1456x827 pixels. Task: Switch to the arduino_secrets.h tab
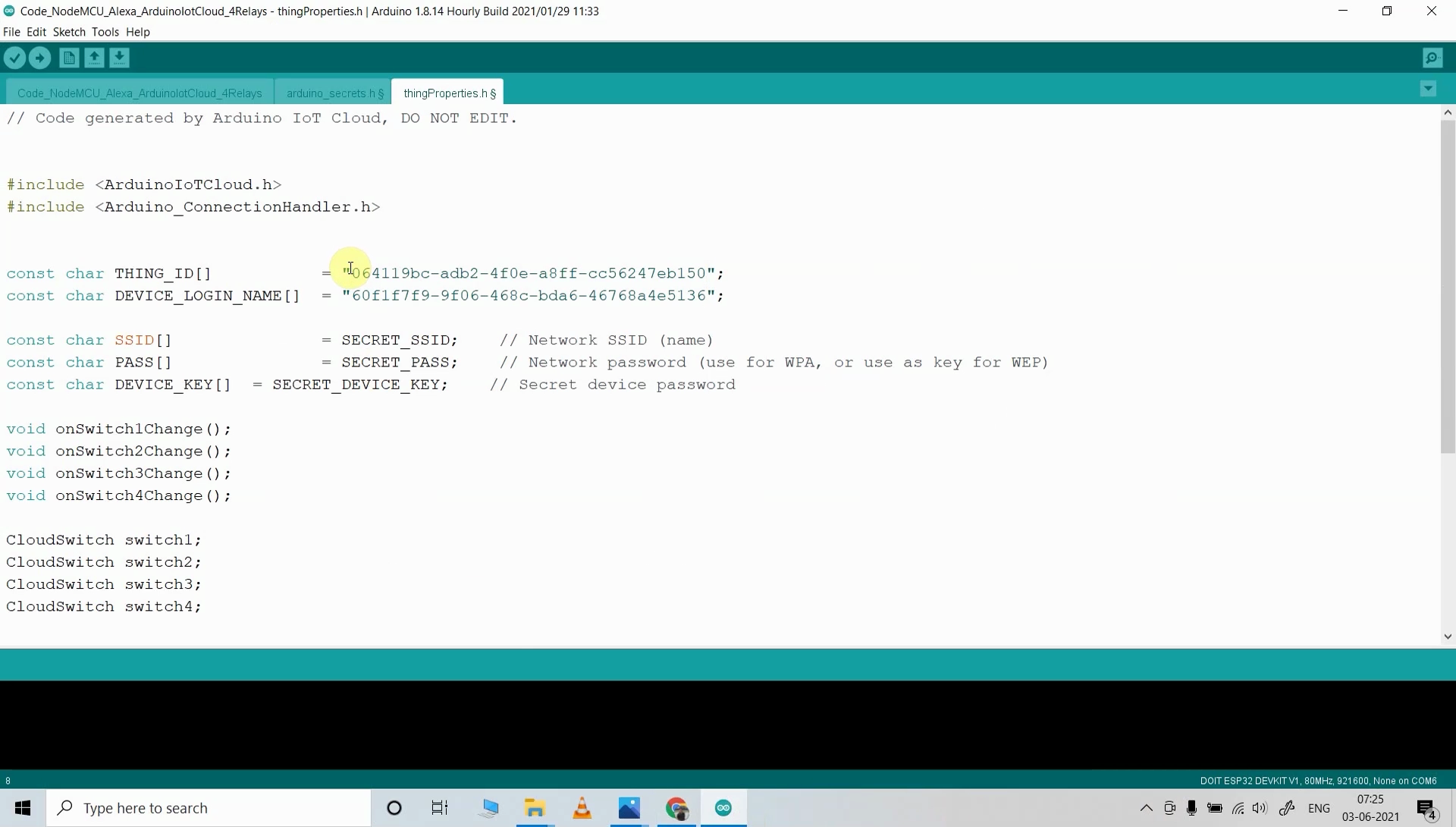tap(334, 93)
